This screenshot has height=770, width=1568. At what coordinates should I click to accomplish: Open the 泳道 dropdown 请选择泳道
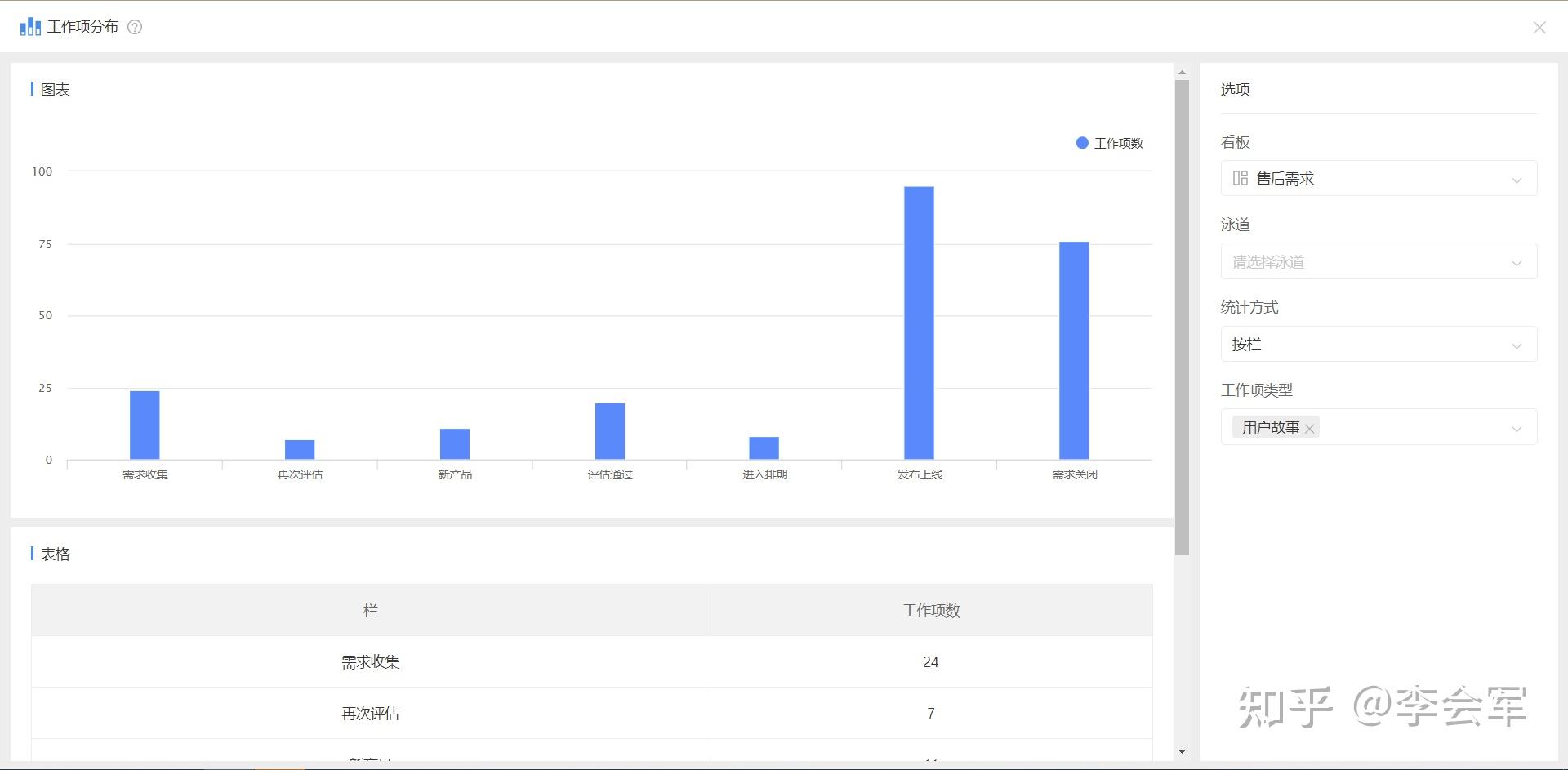click(1379, 262)
